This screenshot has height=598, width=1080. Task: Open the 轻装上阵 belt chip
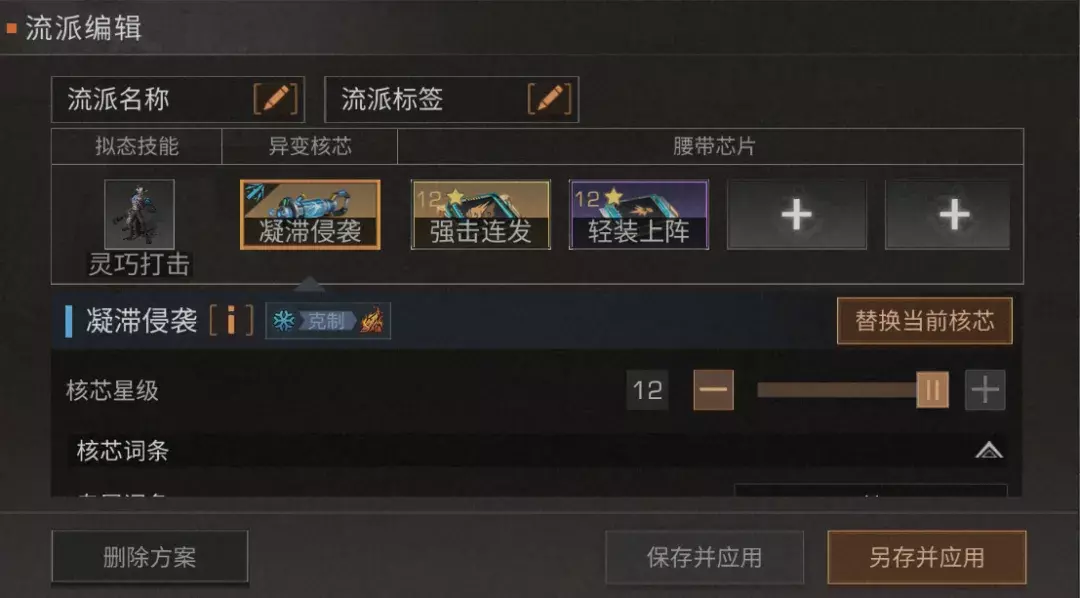pos(638,214)
